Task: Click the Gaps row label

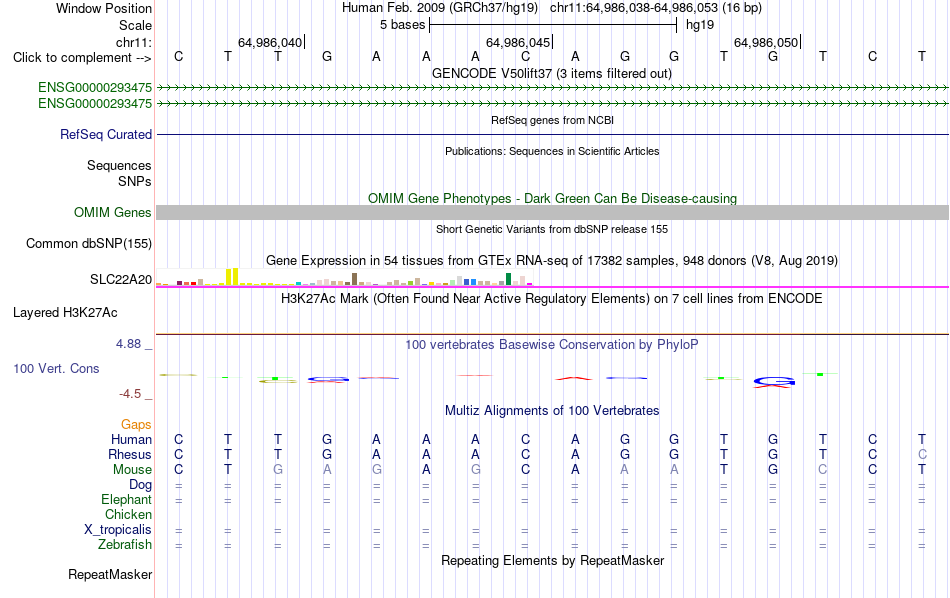Action: click(x=136, y=425)
